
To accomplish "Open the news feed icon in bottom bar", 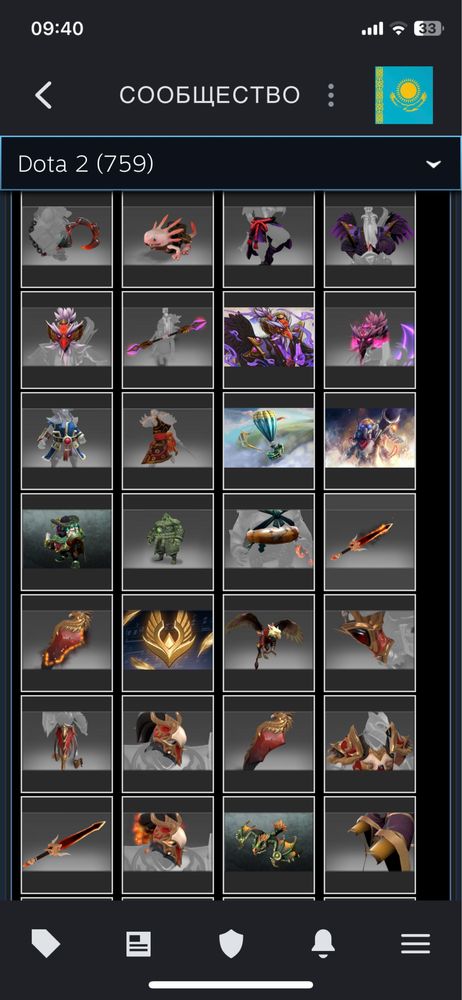I will click(x=138, y=943).
